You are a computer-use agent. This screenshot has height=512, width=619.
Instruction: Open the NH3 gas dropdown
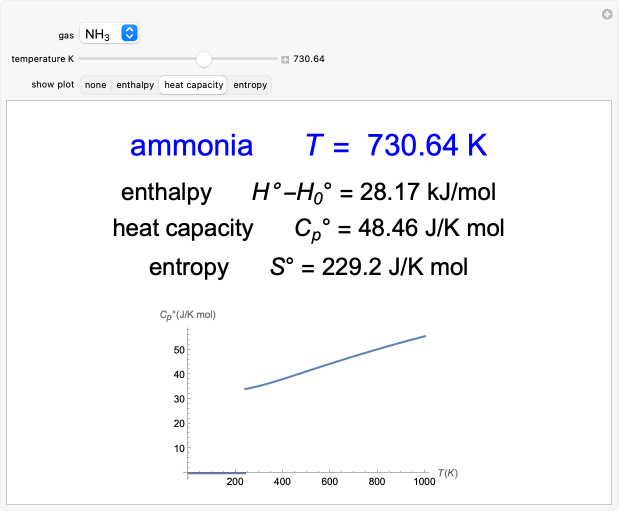(x=110, y=34)
